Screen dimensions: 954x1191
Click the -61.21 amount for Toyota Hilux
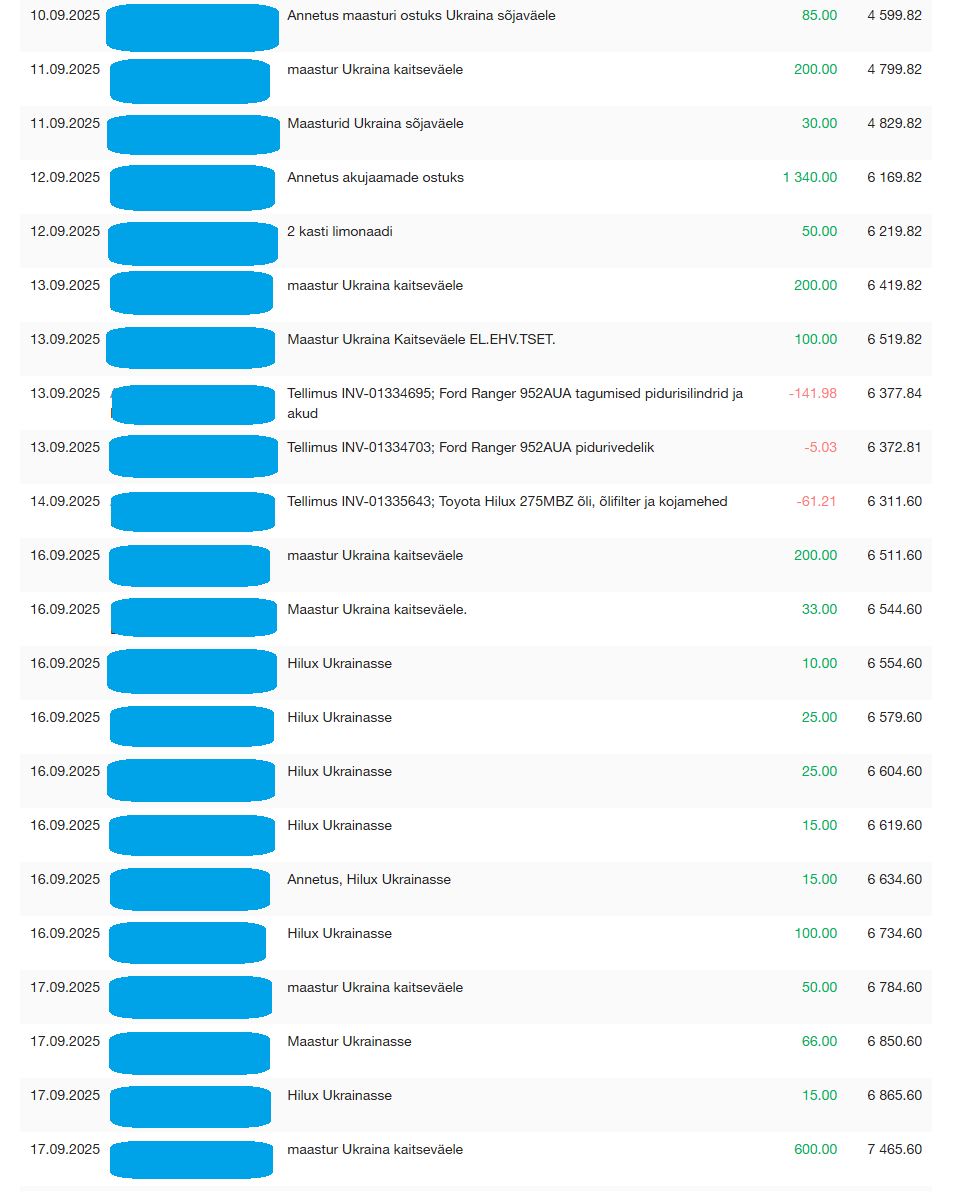coord(816,501)
